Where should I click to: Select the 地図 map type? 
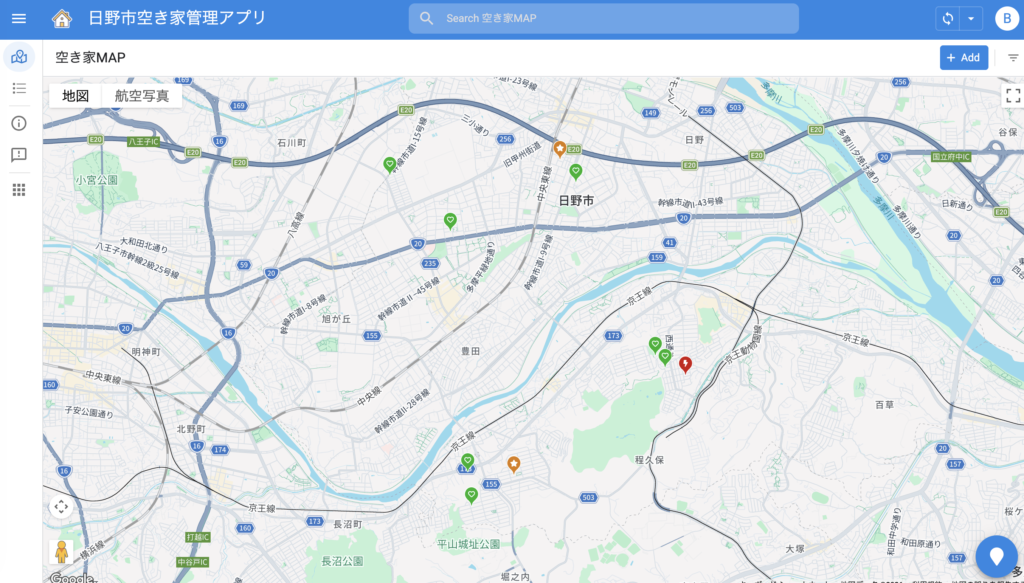(x=76, y=96)
